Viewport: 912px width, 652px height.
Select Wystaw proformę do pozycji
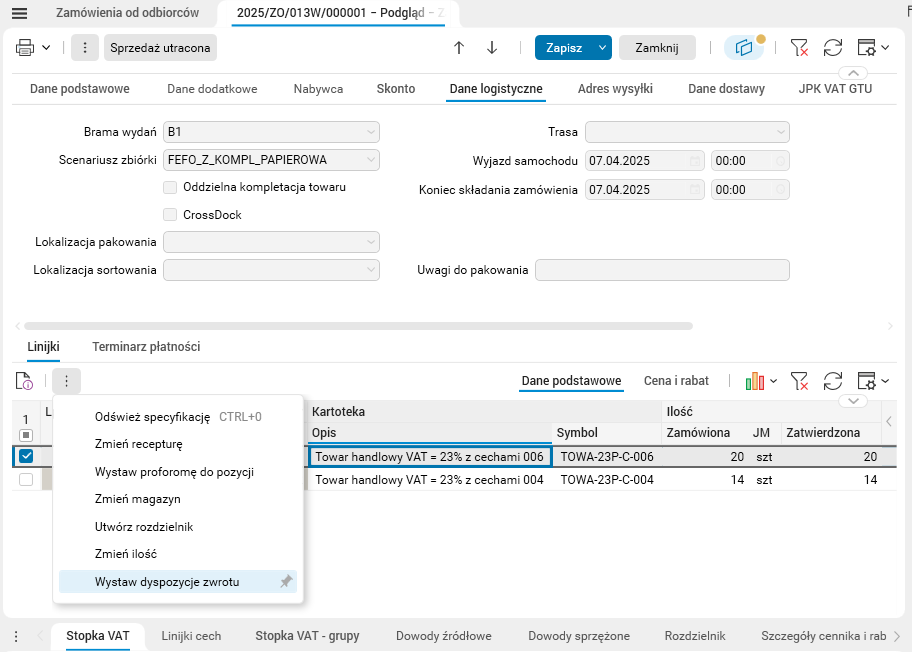tap(178, 472)
